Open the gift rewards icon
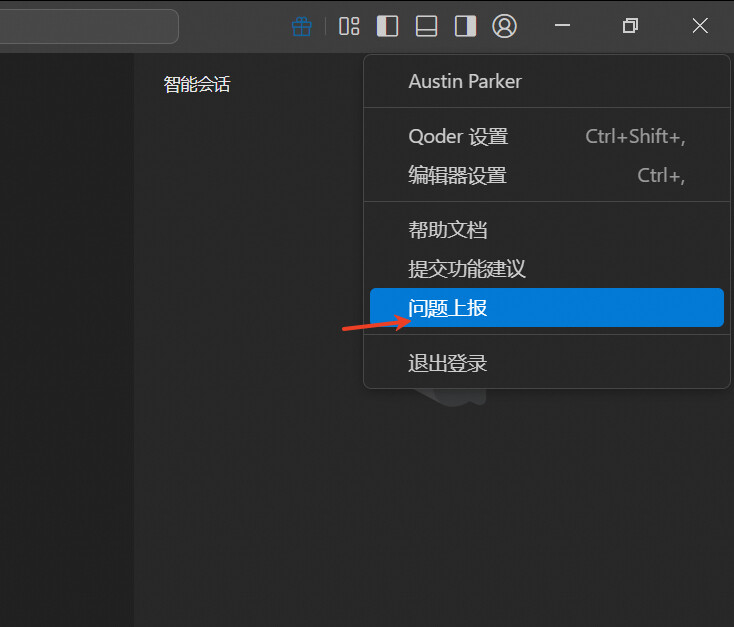Viewport: 734px width, 627px height. click(x=301, y=26)
